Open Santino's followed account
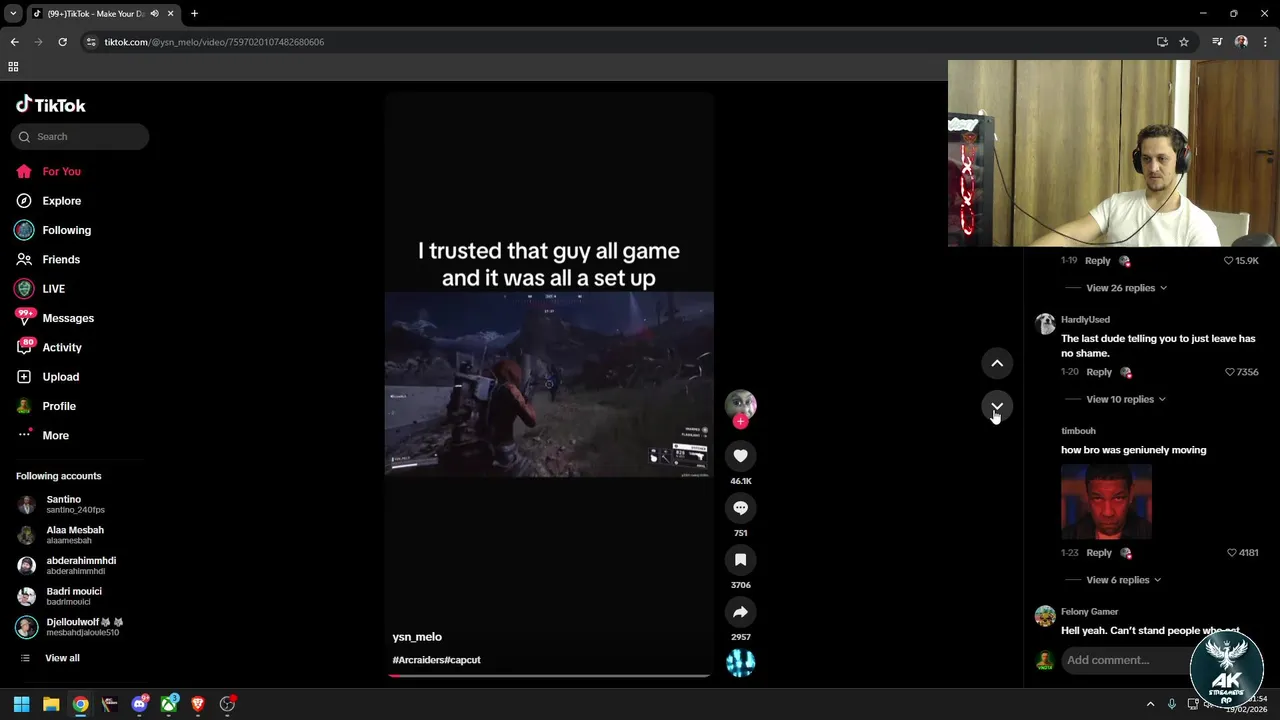Image resolution: width=1280 pixels, height=720 pixels. [x=75, y=504]
